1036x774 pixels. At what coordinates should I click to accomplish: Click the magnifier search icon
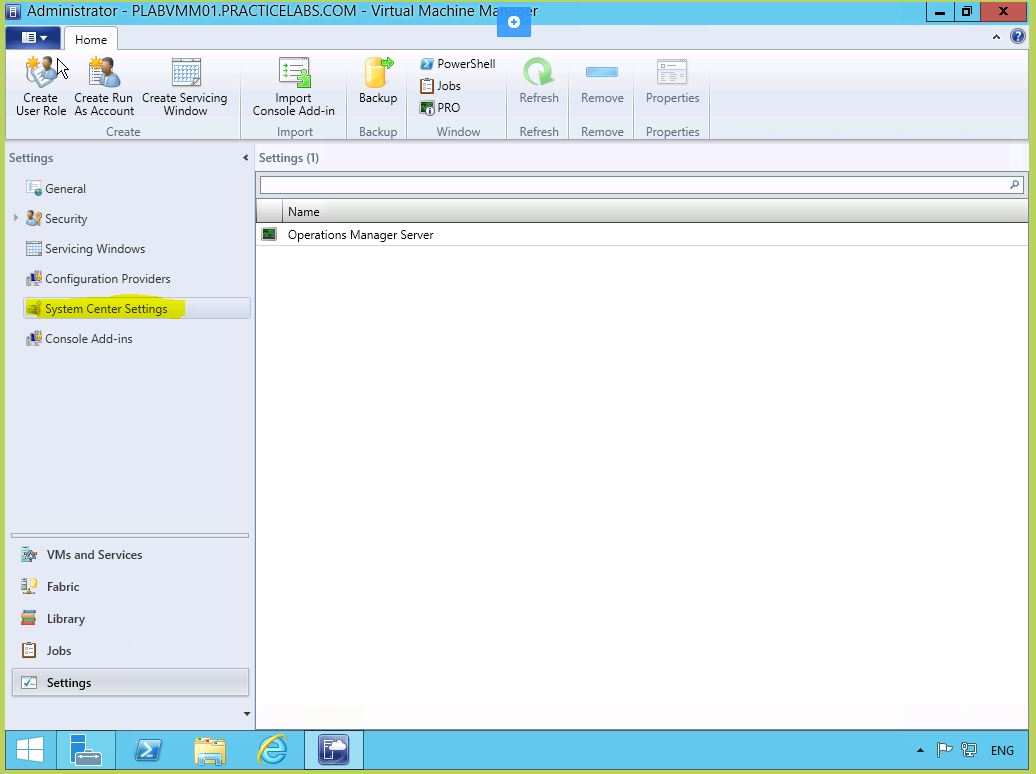click(1014, 185)
